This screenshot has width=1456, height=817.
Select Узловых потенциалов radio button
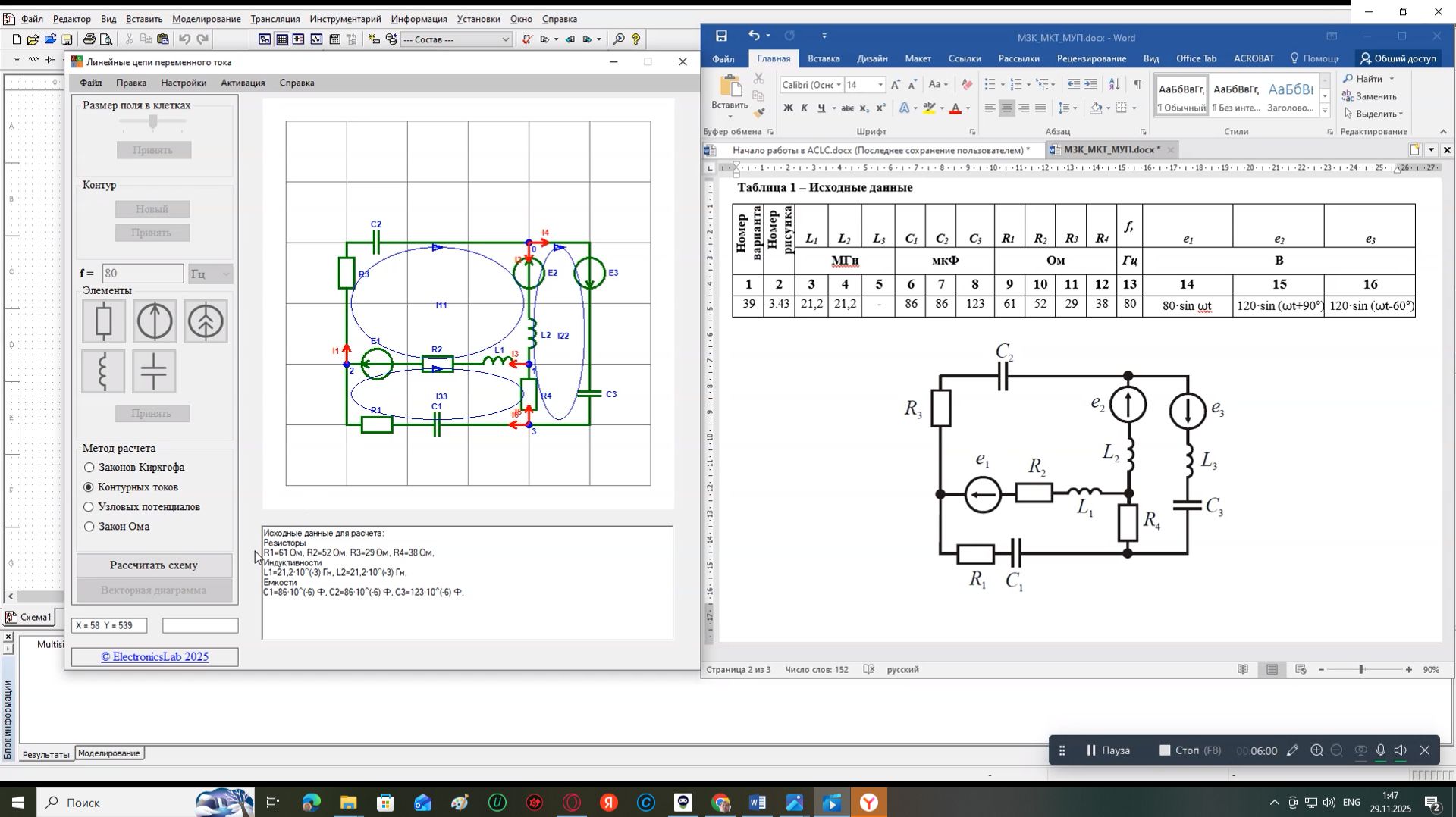[x=89, y=507]
